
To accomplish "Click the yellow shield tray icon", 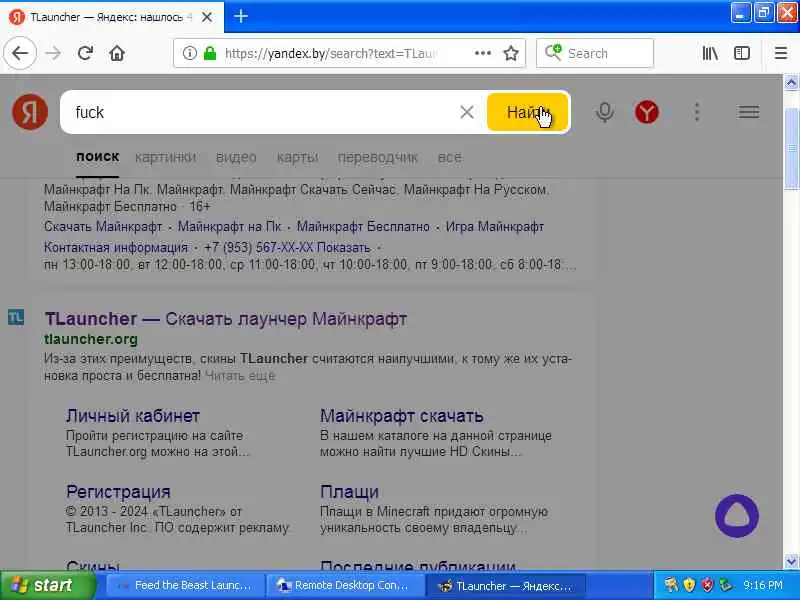I will point(689,585).
